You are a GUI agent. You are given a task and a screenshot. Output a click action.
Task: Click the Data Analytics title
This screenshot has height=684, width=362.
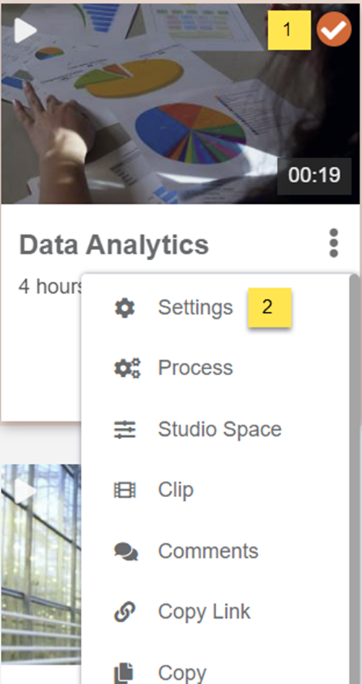(x=114, y=245)
